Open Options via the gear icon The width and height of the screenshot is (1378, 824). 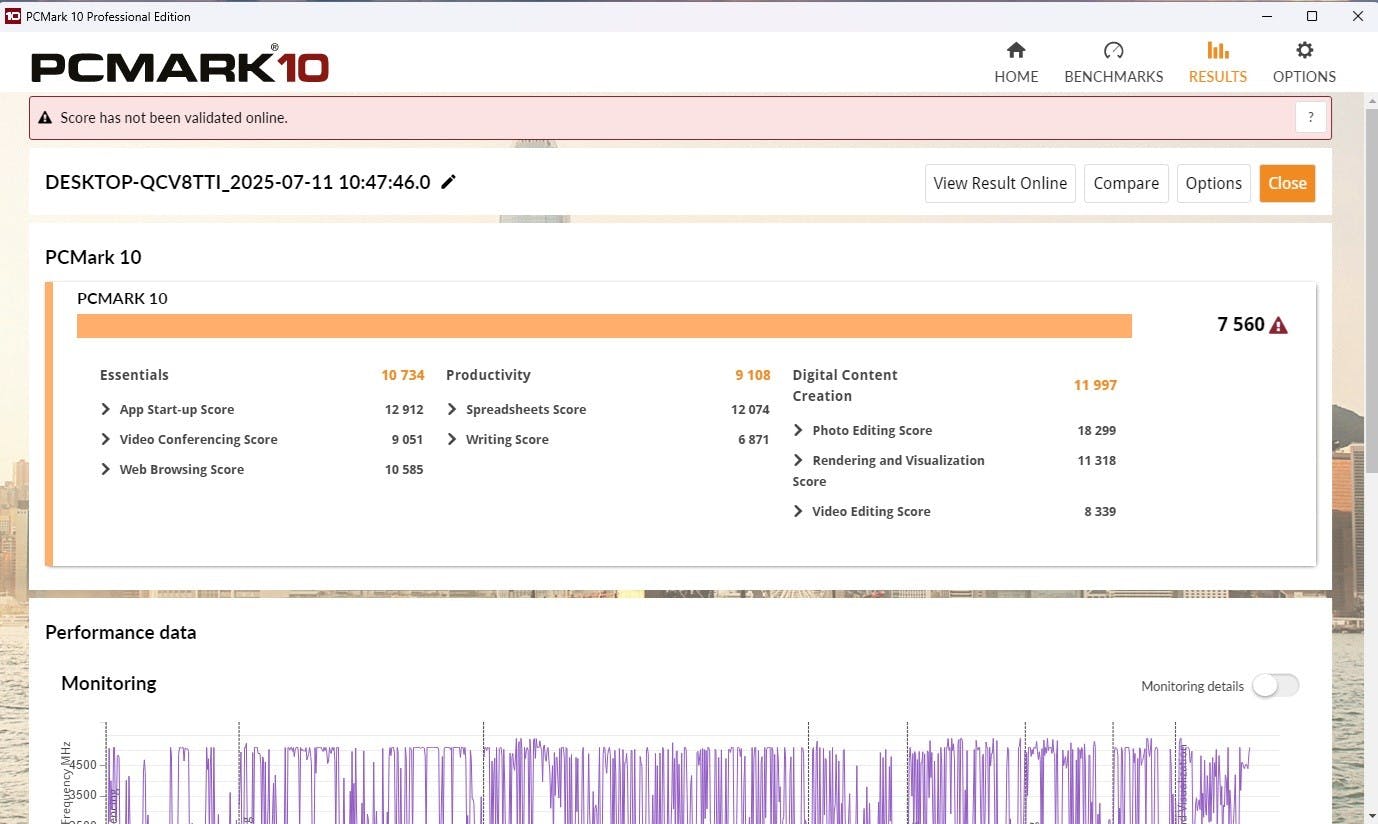point(1304,50)
